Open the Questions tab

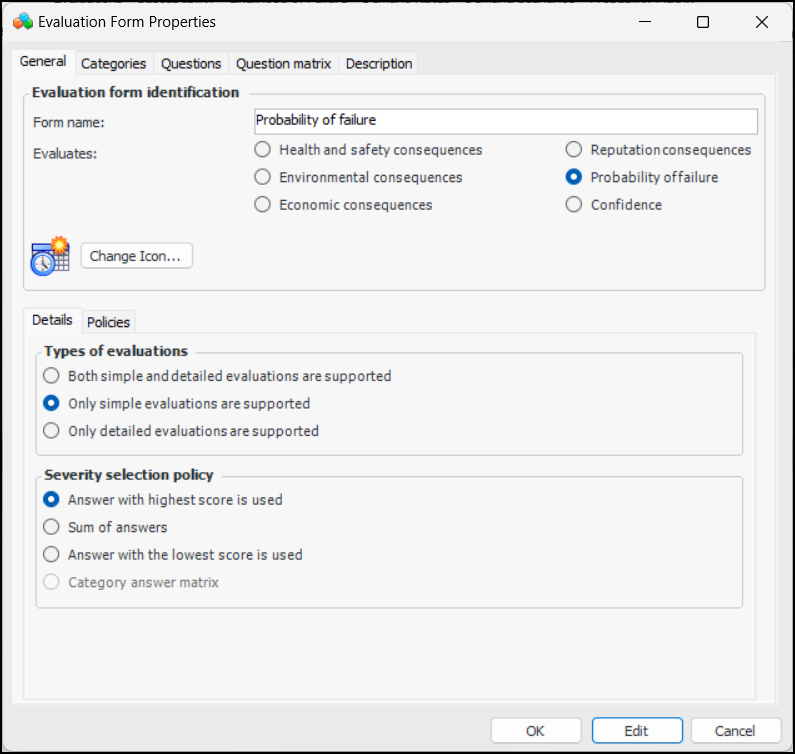coord(191,63)
